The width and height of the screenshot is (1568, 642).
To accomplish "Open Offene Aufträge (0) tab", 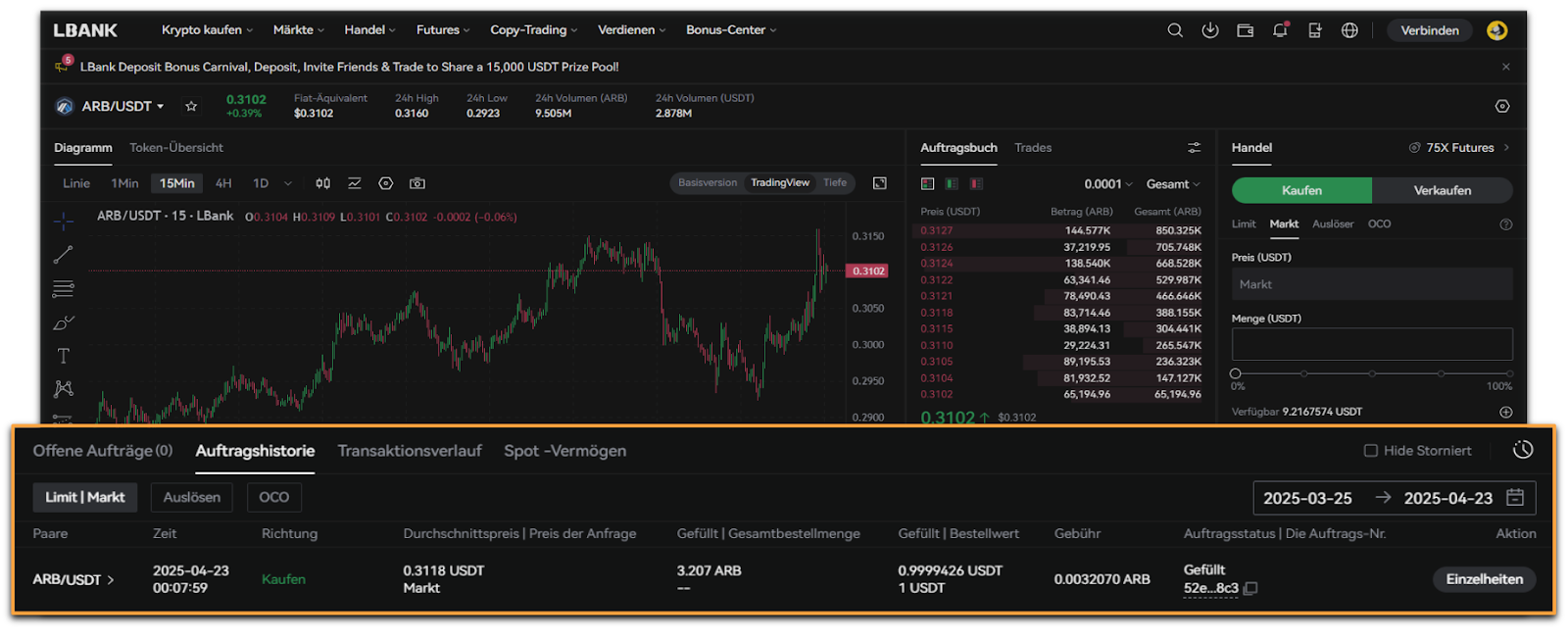I will tap(103, 451).
